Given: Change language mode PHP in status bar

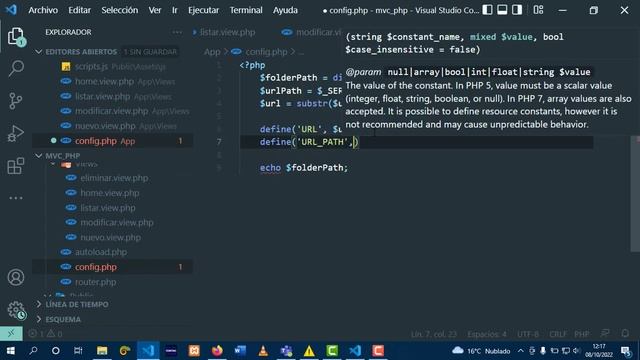Looking at the screenshot, I should pos(581,334).
